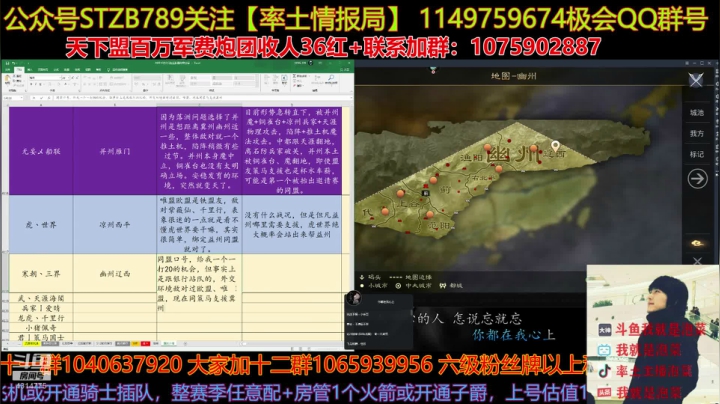720x404 pixels.
Task: Switch to the 插入 ribbon tab
Action: 30,70
